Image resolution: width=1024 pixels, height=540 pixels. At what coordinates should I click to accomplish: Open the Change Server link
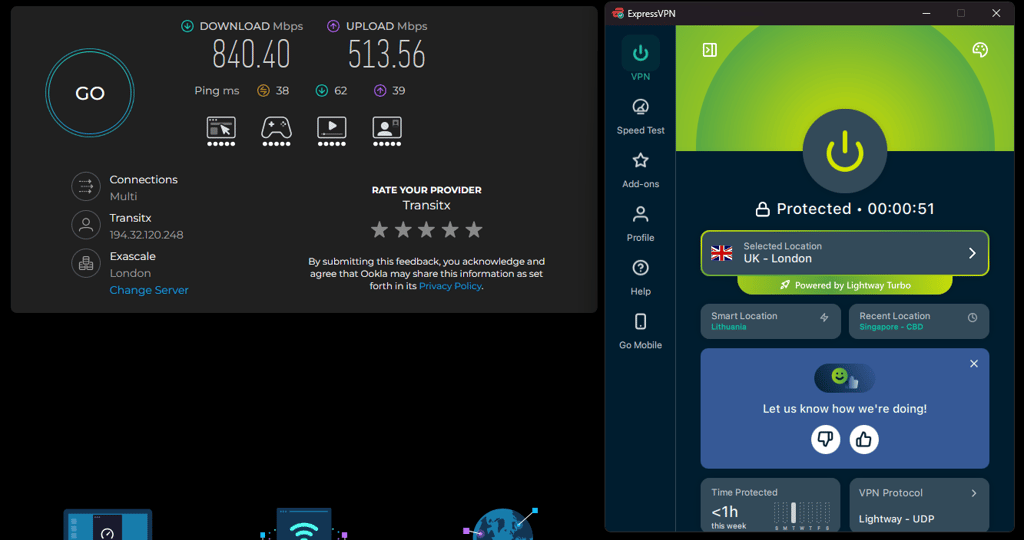[x=149, y=290]
